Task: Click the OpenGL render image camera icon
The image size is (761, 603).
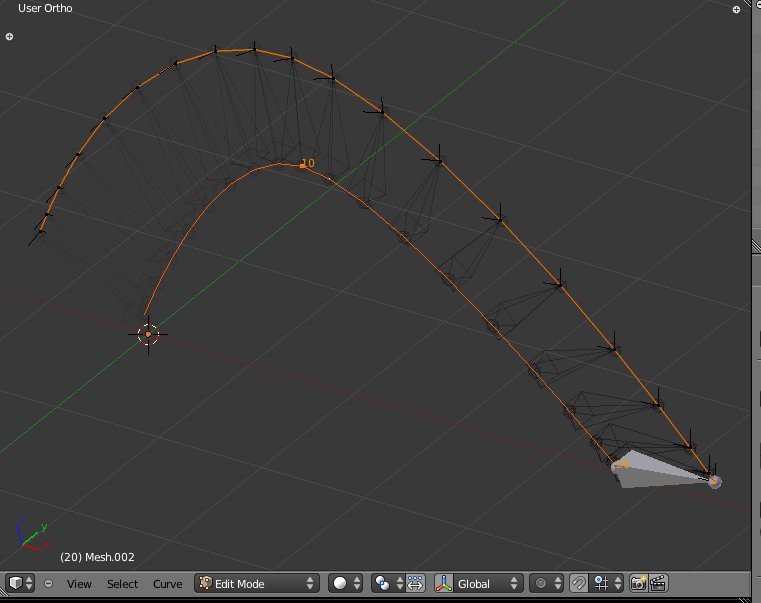Action: pos(638,583)
